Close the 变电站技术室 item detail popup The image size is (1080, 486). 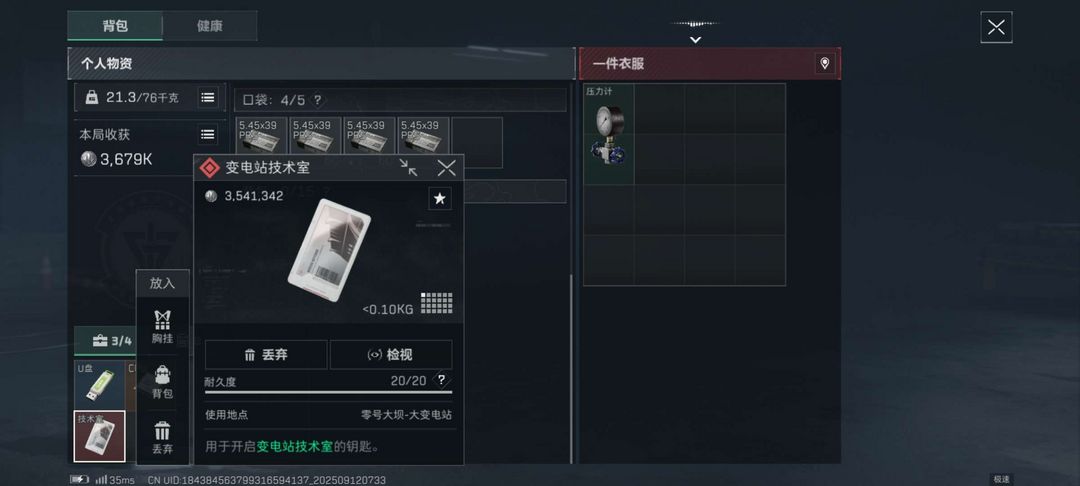[x=446, y=167]
